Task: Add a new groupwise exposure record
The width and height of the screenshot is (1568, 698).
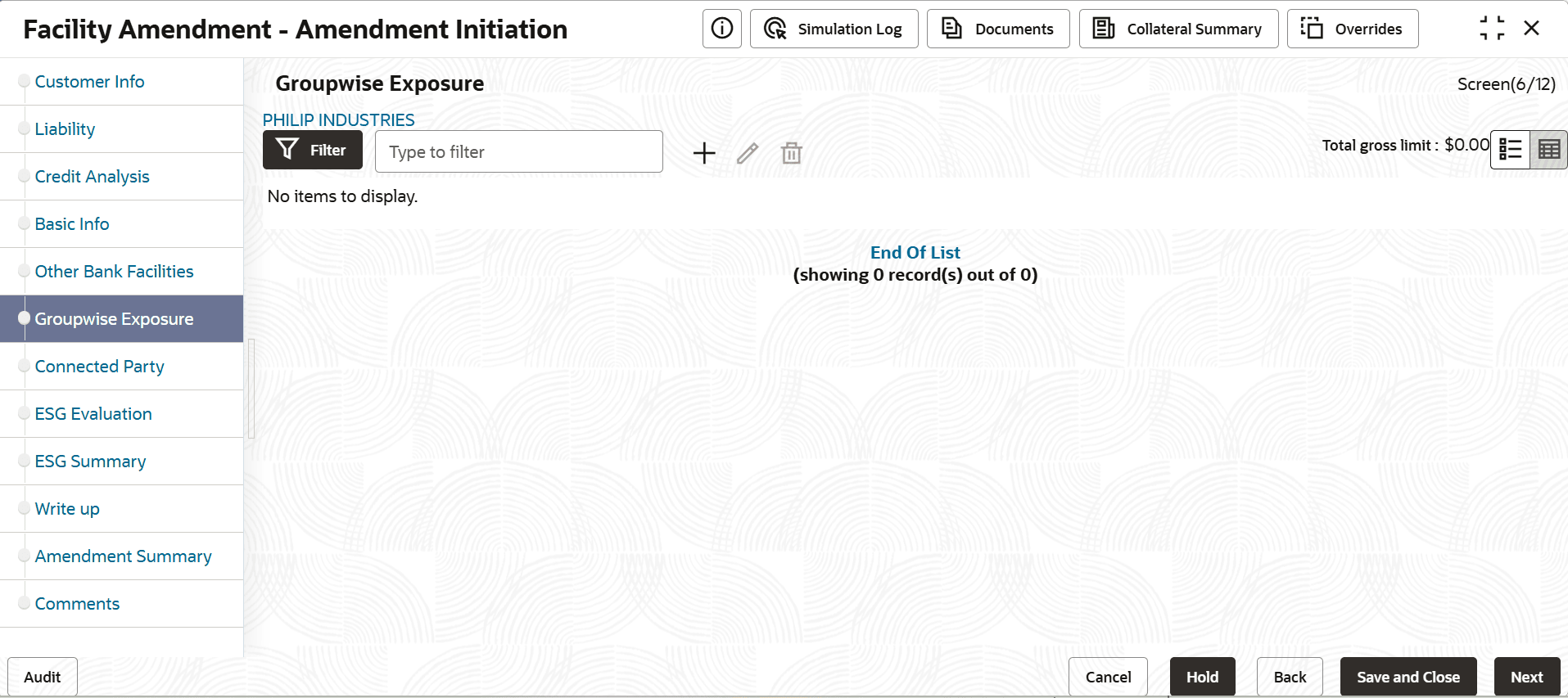Action: point(704,153)
